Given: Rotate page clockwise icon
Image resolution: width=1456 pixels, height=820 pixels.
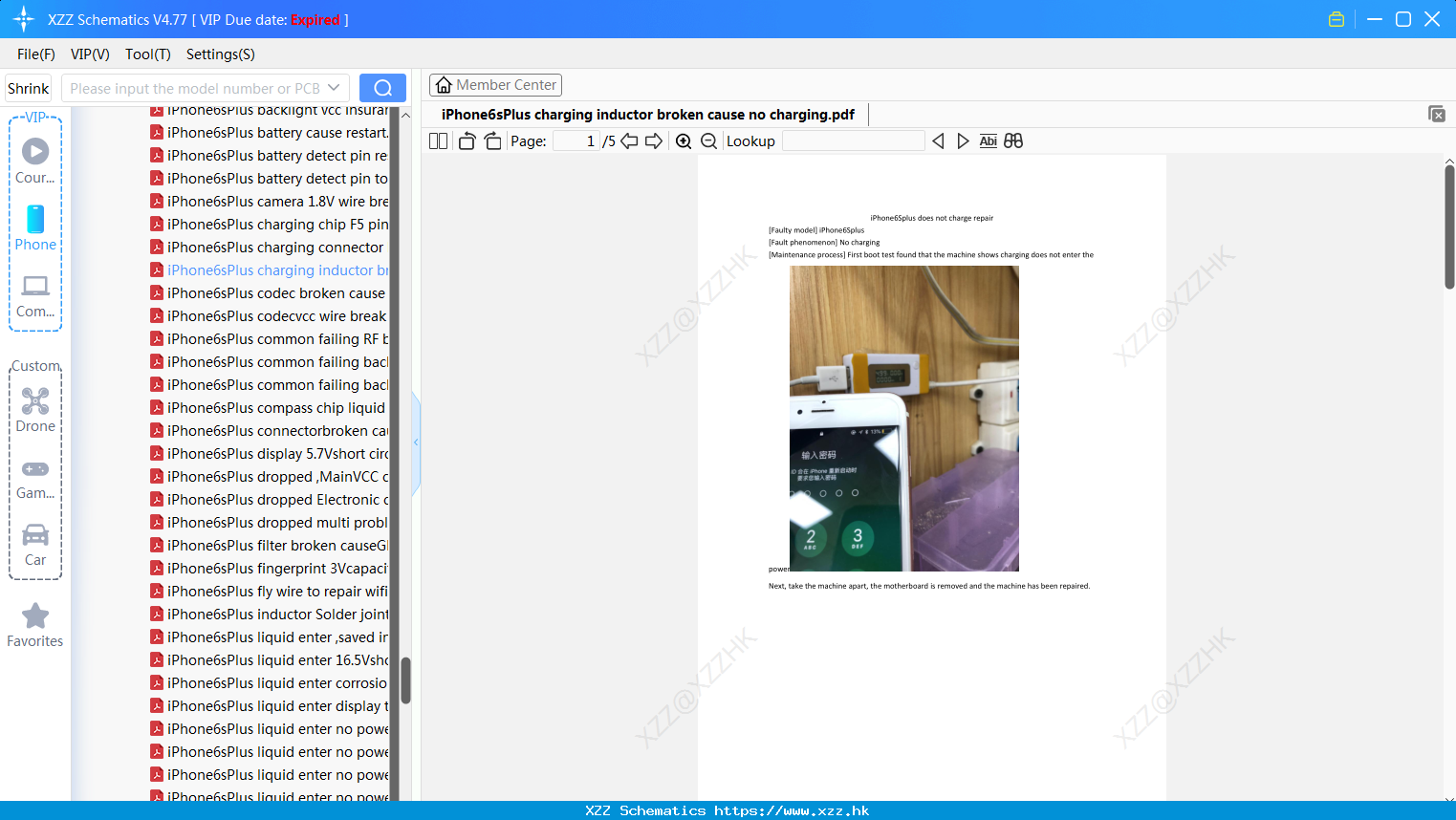Looking at the screenshot, I should 492,140.
